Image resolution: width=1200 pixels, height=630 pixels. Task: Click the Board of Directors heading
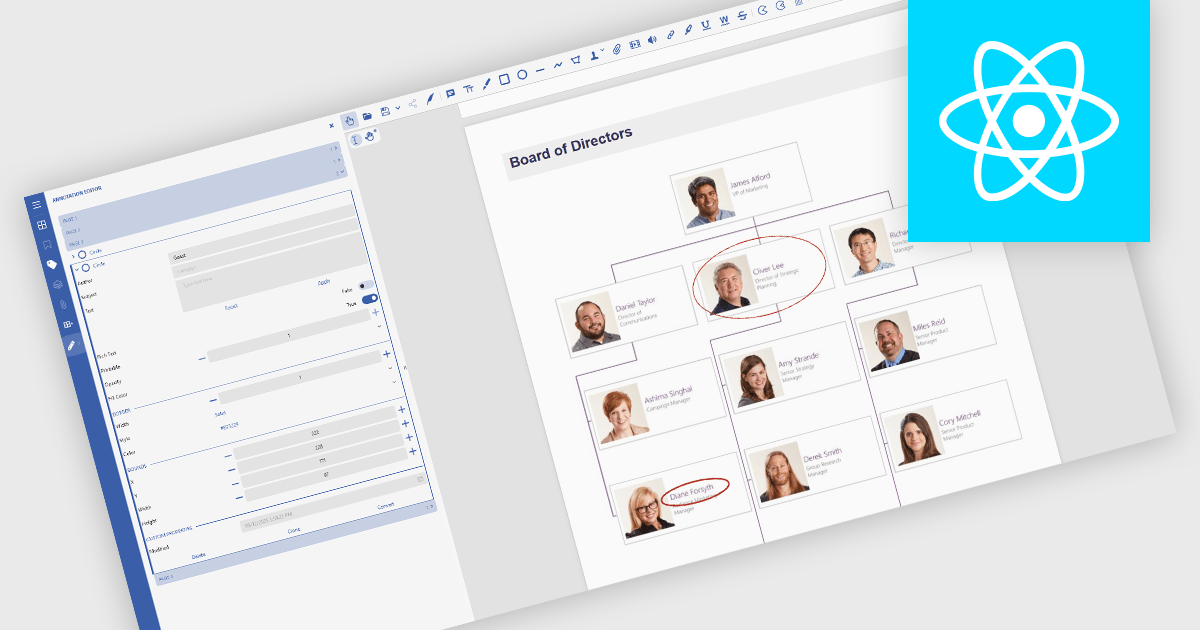[571, 147]
